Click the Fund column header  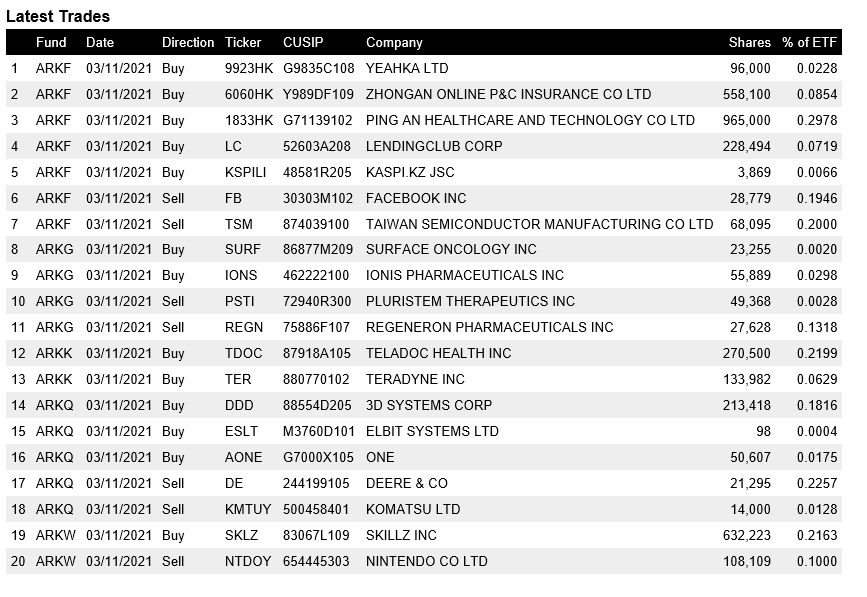click(x=51, y=43)
